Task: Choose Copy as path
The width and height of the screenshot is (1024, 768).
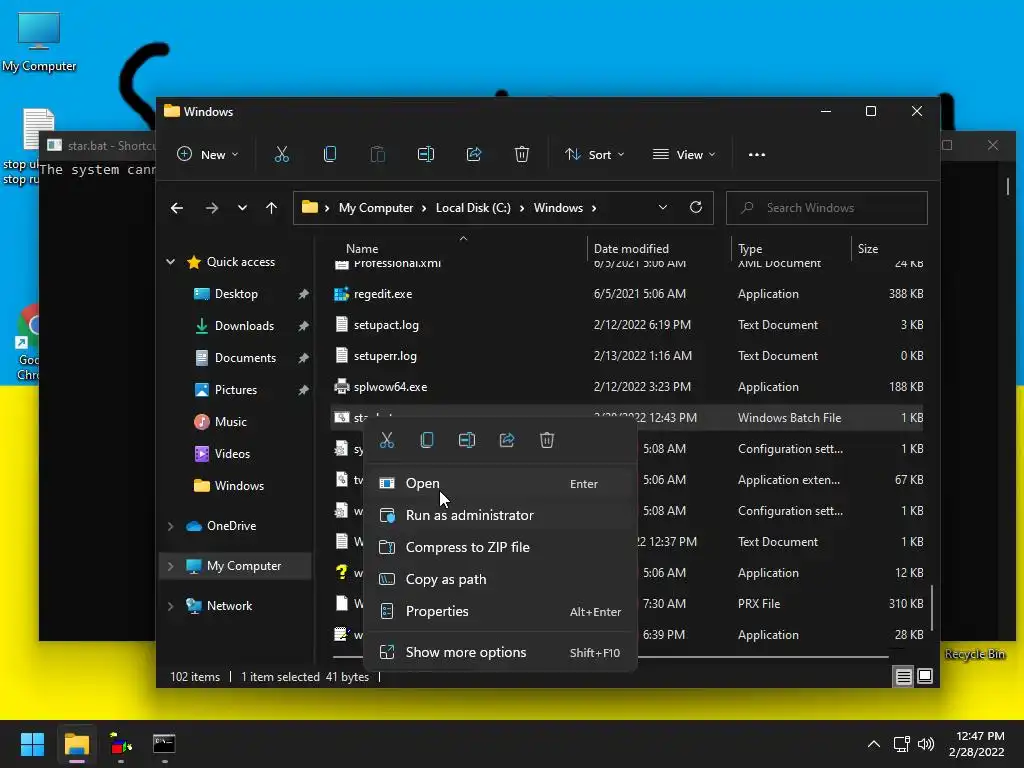Action: pyautogui.click(x=500, y=579)
